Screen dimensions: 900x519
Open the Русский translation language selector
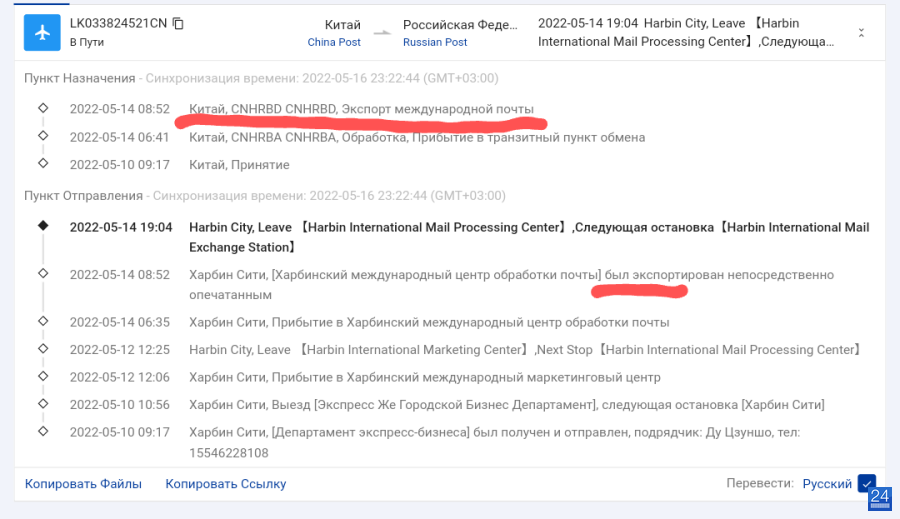827,483
